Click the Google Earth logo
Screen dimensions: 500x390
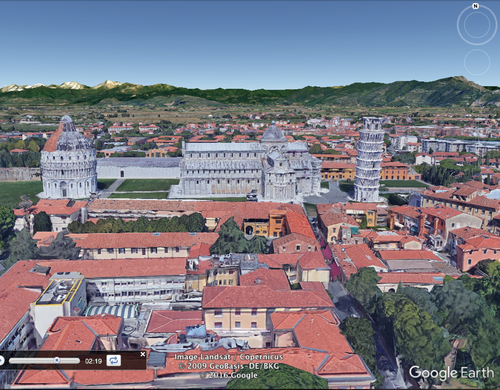(451, 373)
